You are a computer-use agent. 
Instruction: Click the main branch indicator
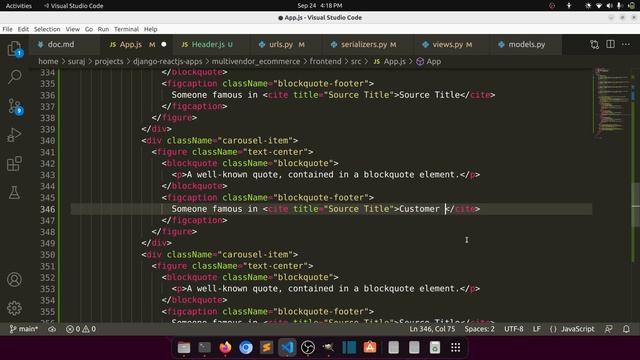tap(24, 329)
